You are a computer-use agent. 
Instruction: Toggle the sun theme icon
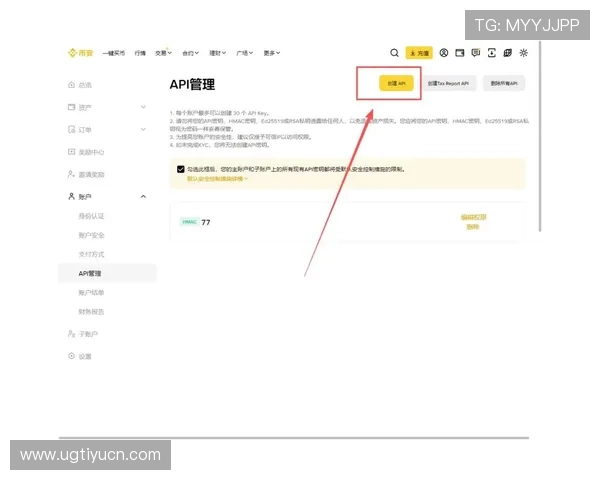click(523, 53)
